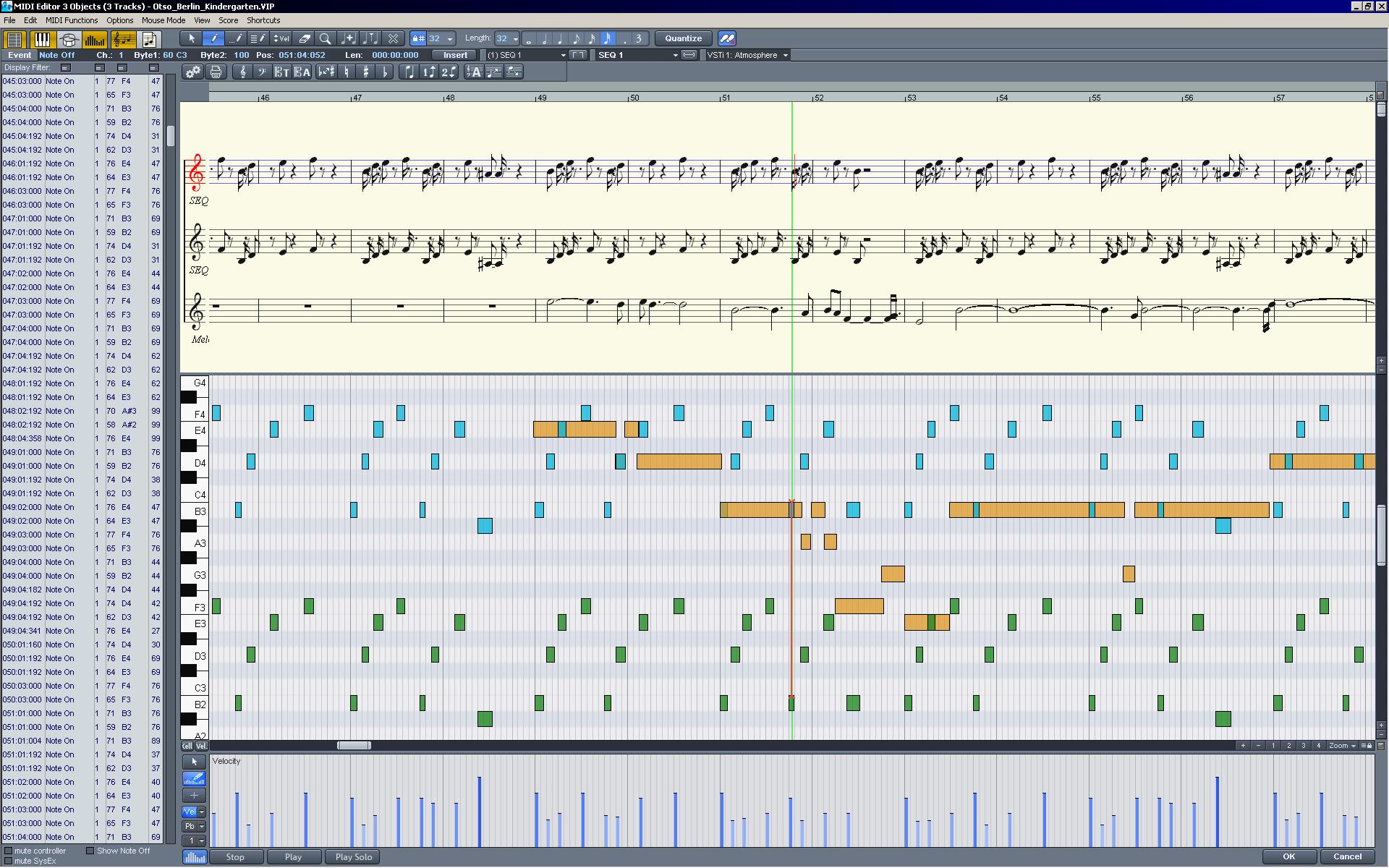Viewport: 1389px width, 868px height.
Task: Toggle the event list view icon
Action: point(14,39)
